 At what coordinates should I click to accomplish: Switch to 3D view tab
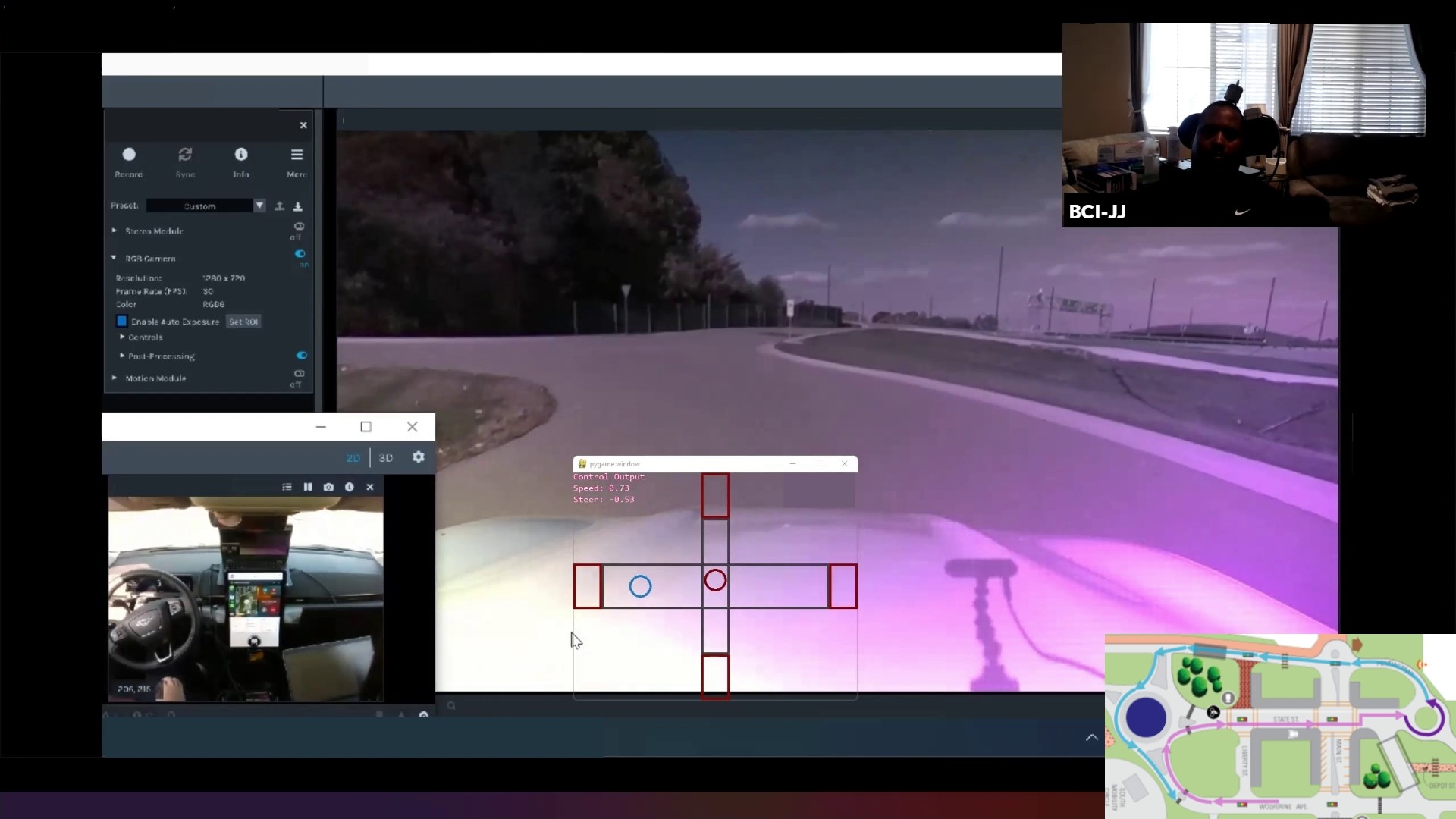[385, 458]
